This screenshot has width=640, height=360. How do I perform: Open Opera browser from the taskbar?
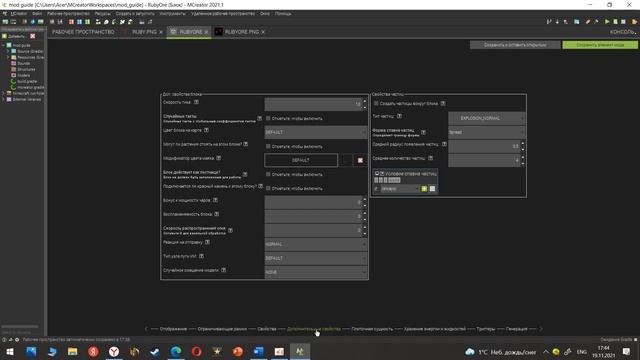(196, 351)
